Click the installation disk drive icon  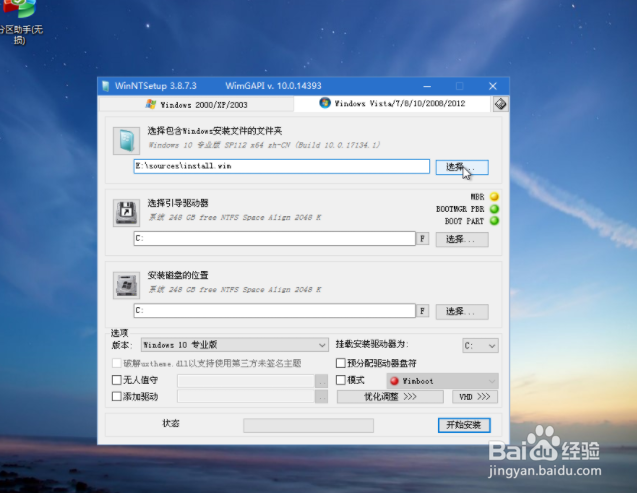pyautogui.click(x=126, y=285)
